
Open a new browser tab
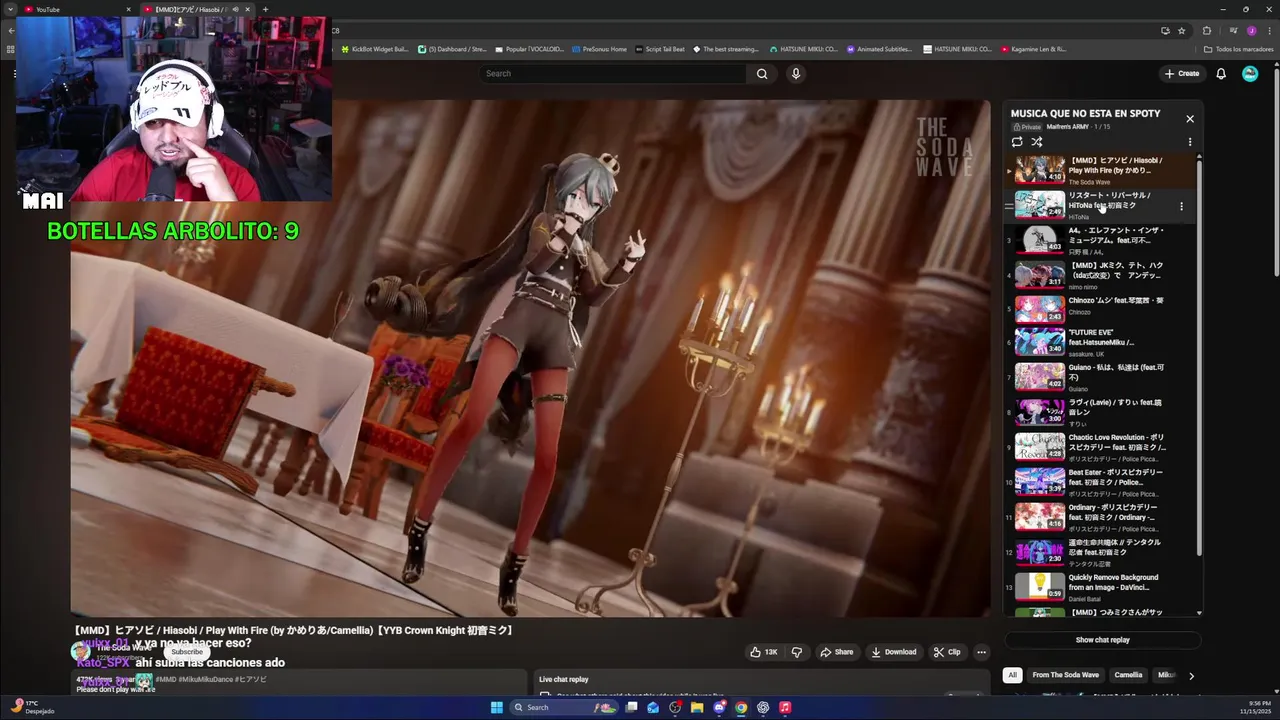pyautogui.click(x=265, y=10)
